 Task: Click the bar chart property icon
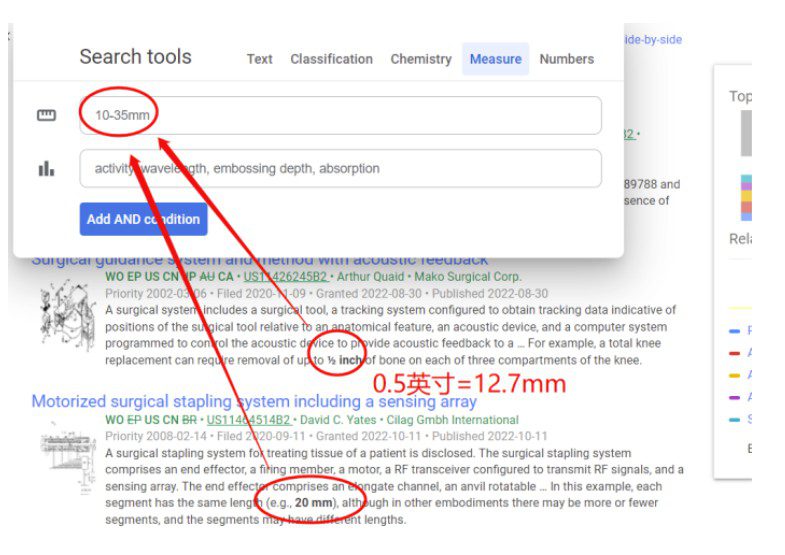coord(46,168)
